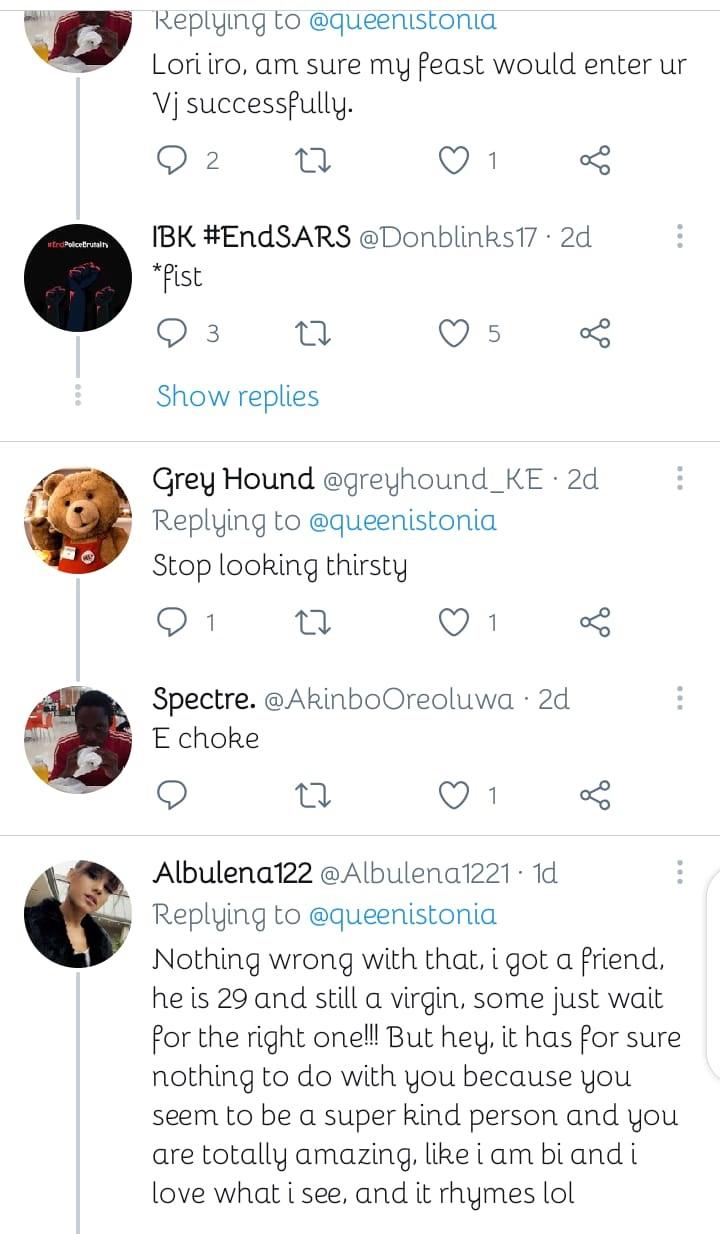Retweet Spectre's "E choke" tweet
This screenshot has width=720, height=1234.
[315, 795]
